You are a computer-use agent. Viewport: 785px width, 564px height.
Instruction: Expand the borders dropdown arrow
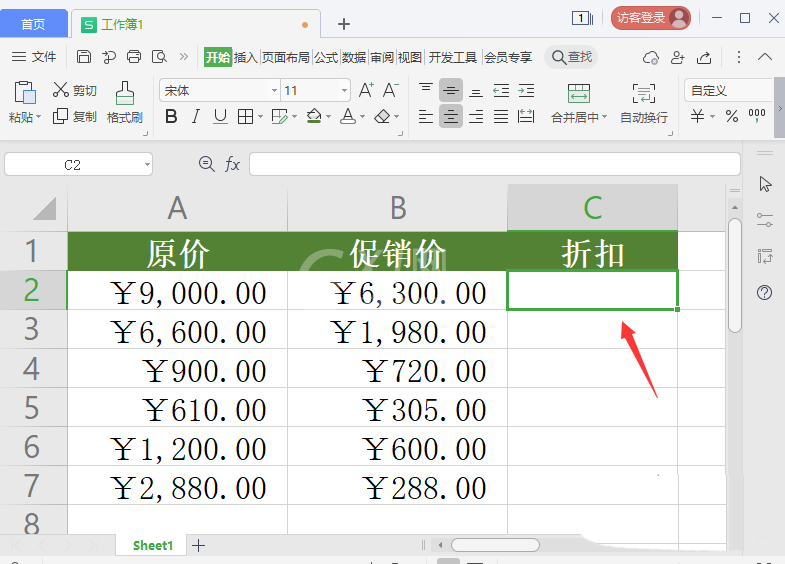(x=260, y=117)
